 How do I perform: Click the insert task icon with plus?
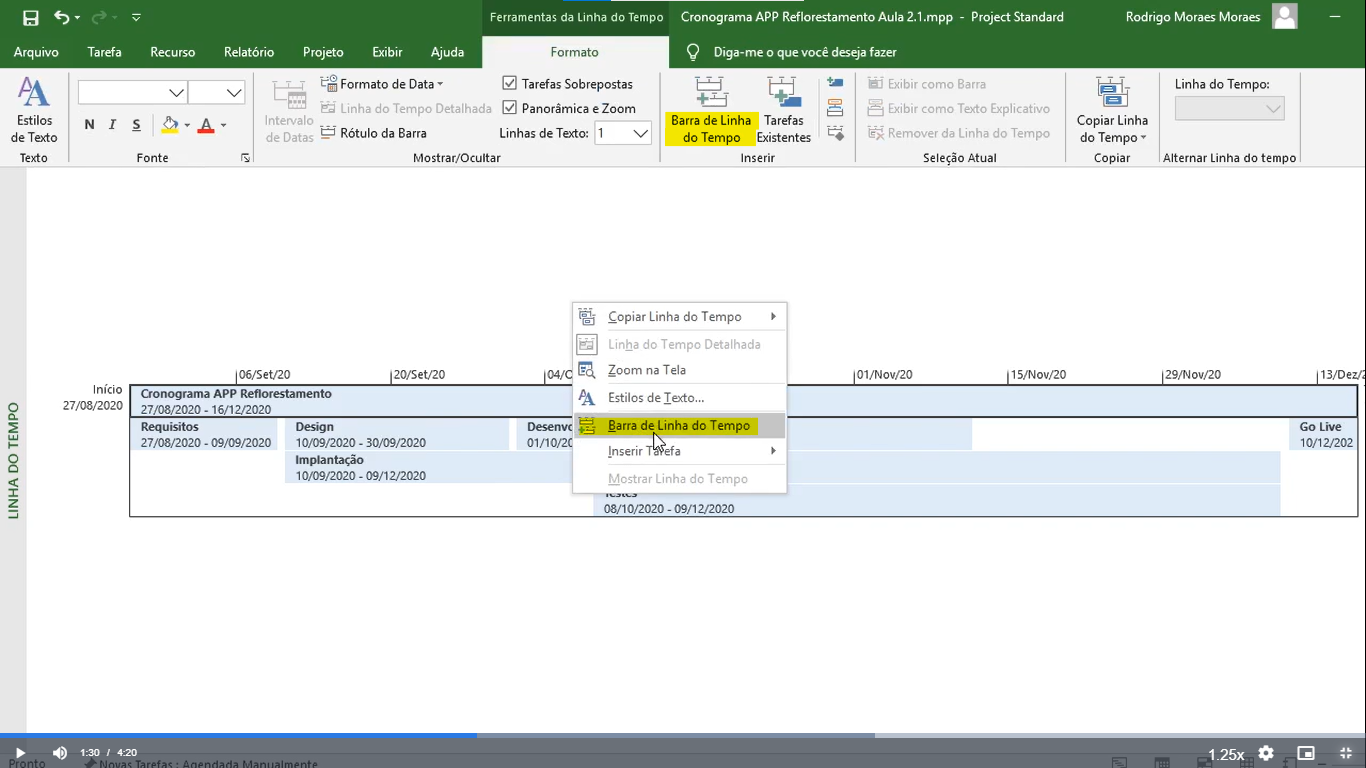pyautogui.click(x=835, y=84)
